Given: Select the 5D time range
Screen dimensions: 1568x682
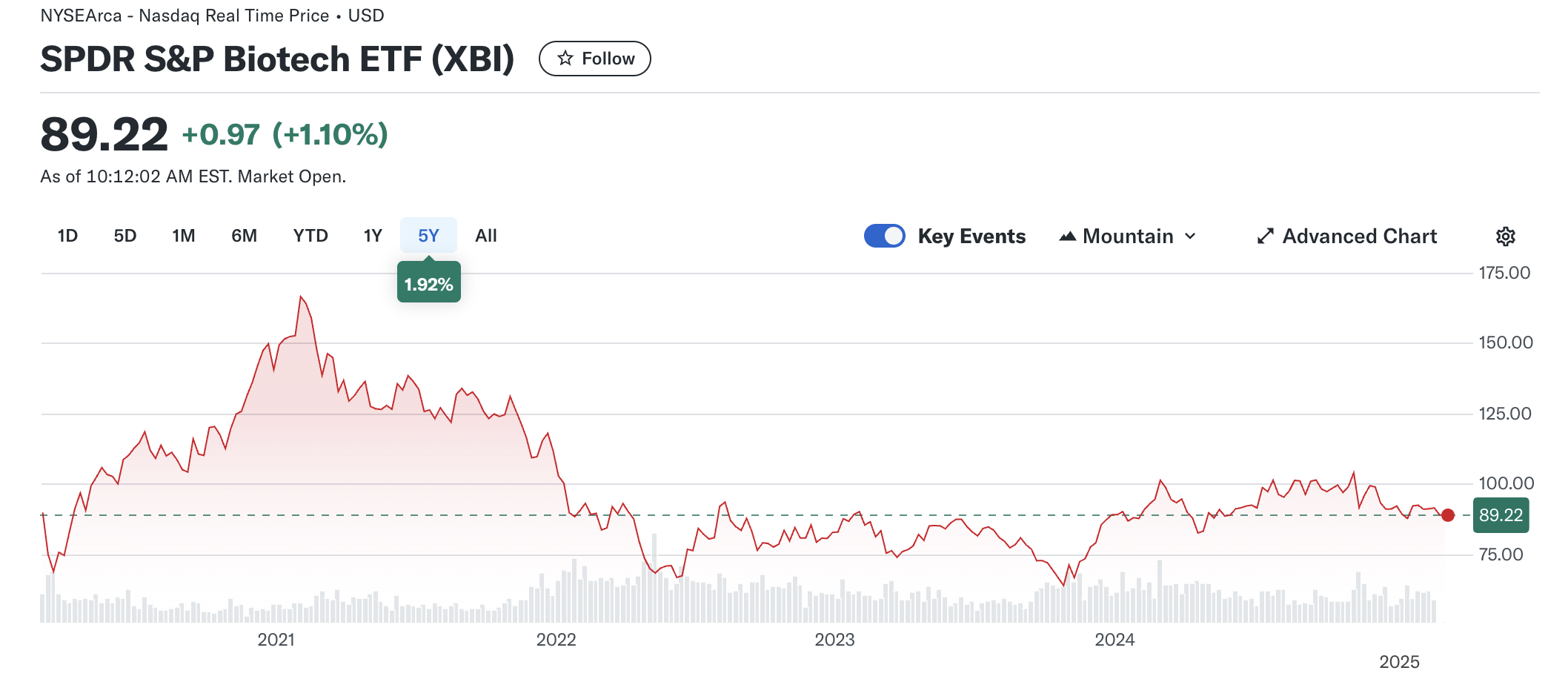Looking at the screenshot, I should [125, 236].
